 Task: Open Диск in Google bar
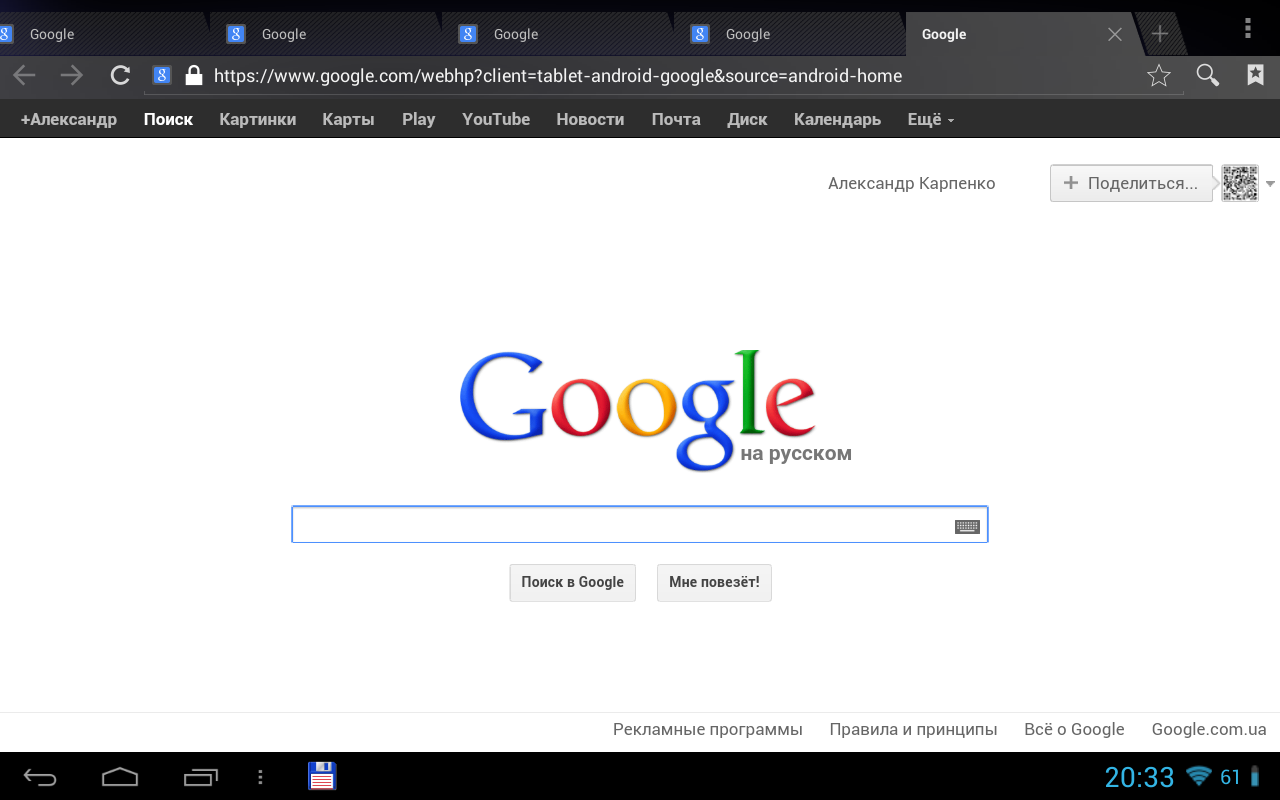[747, 119]
